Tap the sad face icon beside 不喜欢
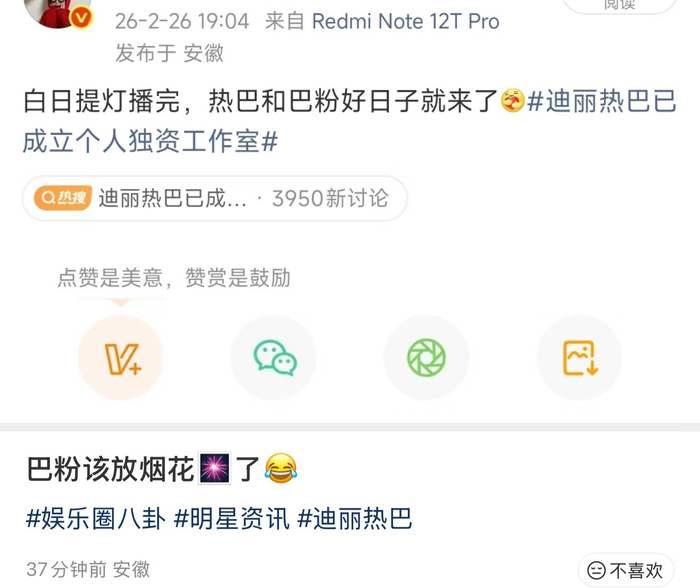Screen dimensions: 700x588 point(596,571)
